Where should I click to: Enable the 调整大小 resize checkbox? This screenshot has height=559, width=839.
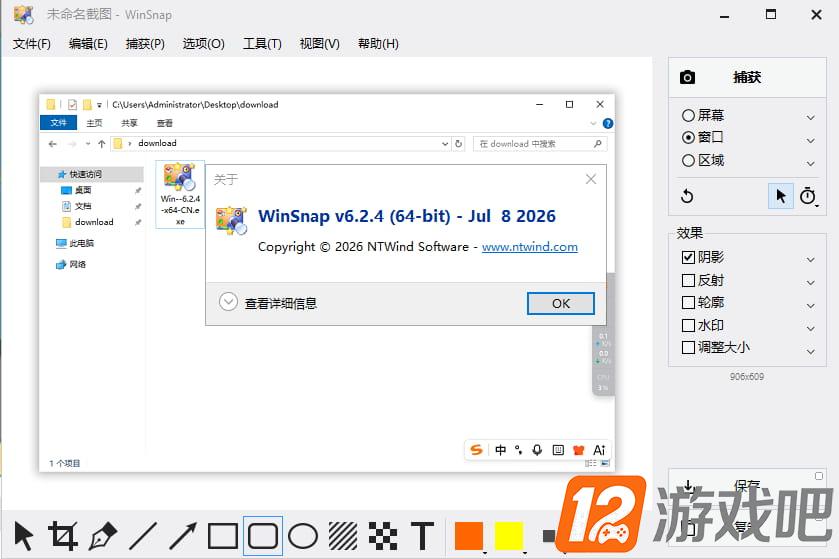pos(688,348)
